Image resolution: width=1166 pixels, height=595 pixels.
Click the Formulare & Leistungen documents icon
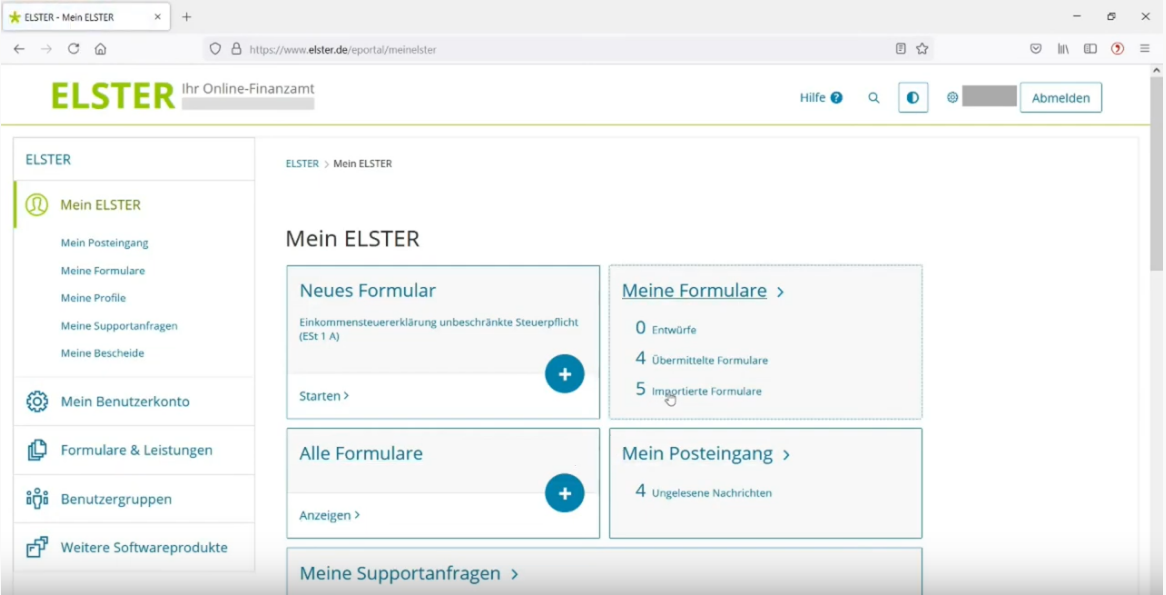point(36,450)
